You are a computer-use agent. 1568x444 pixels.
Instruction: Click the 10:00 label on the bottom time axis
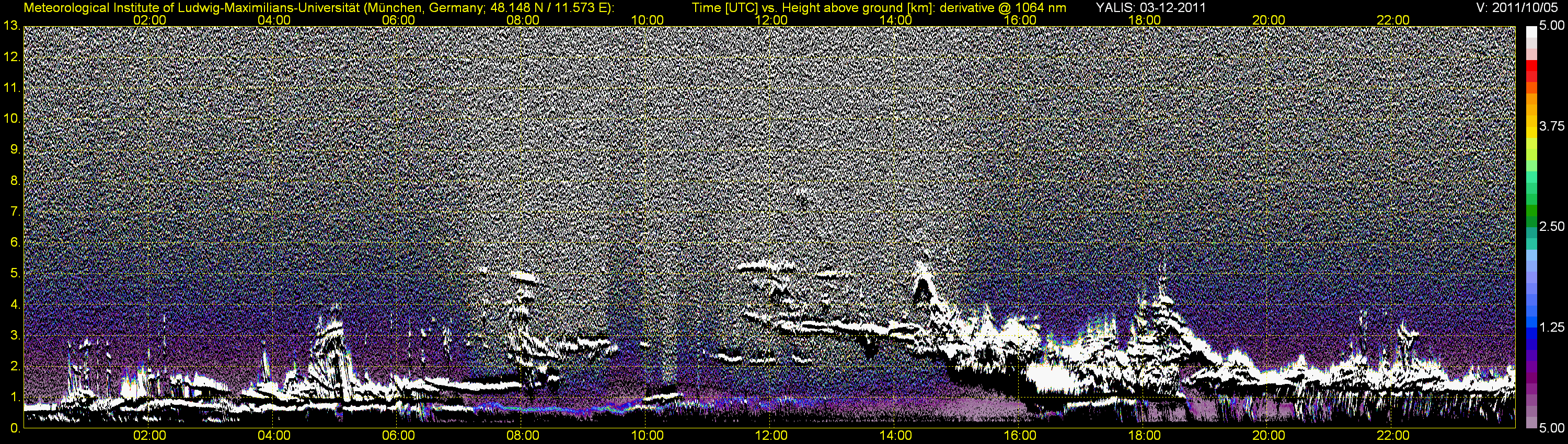click(x=647, y=436)
